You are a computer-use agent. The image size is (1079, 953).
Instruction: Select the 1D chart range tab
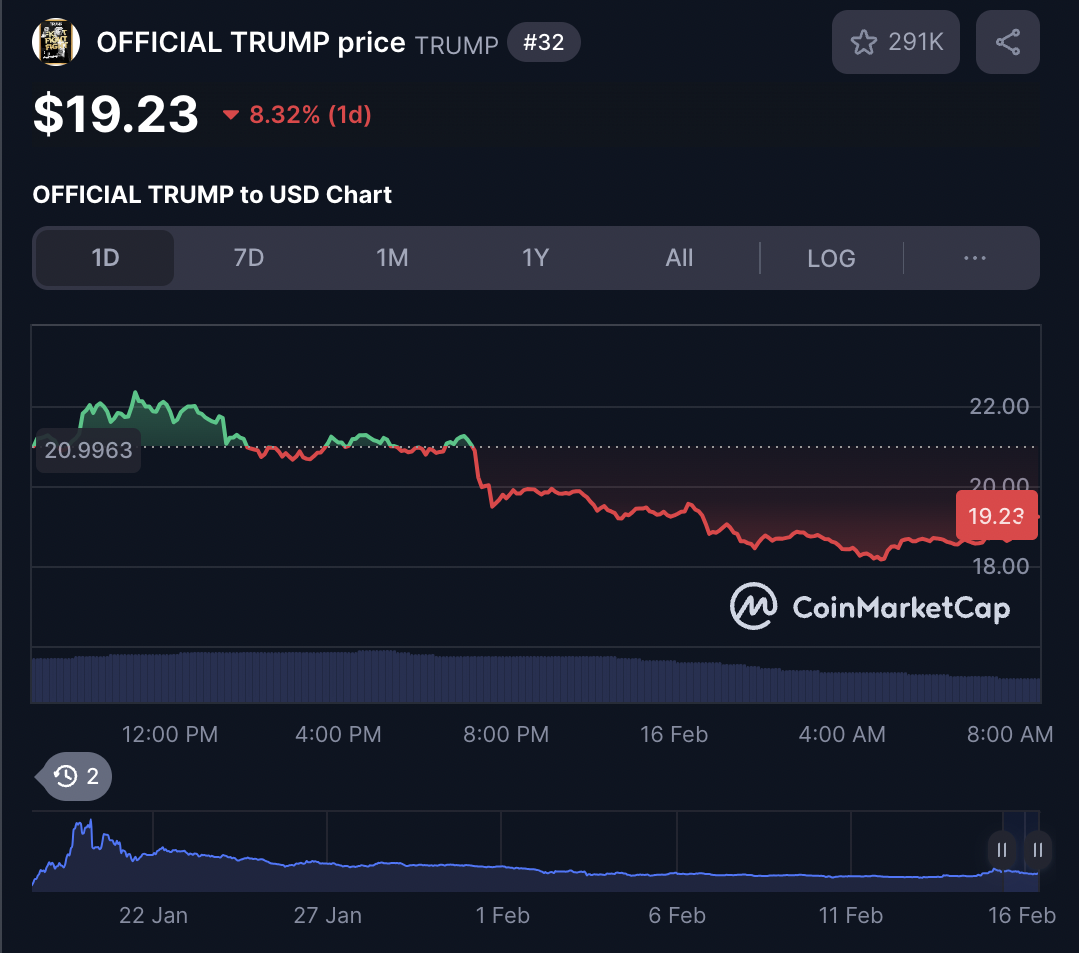click(105, 258)
